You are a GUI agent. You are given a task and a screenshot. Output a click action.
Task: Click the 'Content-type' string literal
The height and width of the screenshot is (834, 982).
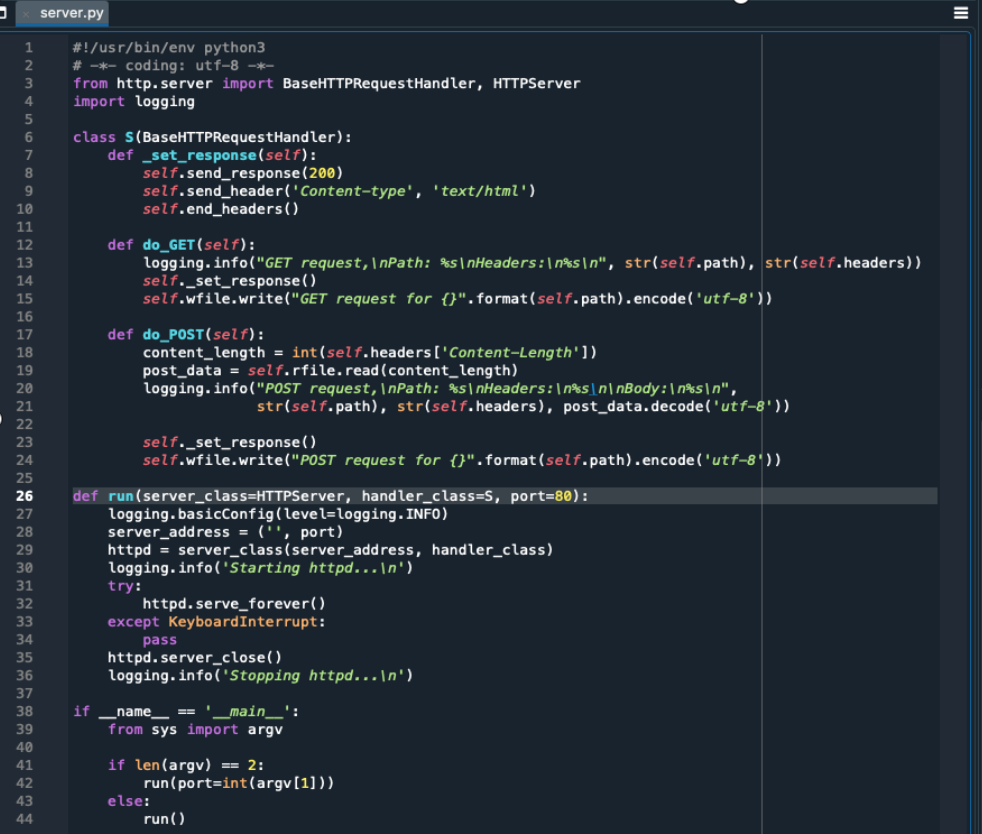[353, 191]
